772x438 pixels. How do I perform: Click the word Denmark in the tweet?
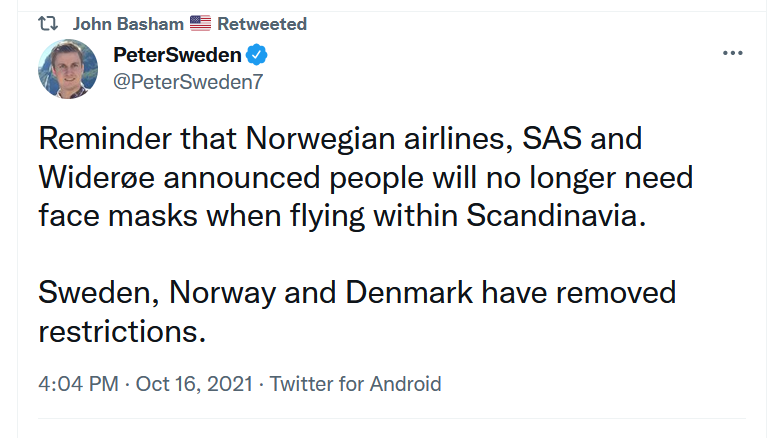tap(409, 293)
